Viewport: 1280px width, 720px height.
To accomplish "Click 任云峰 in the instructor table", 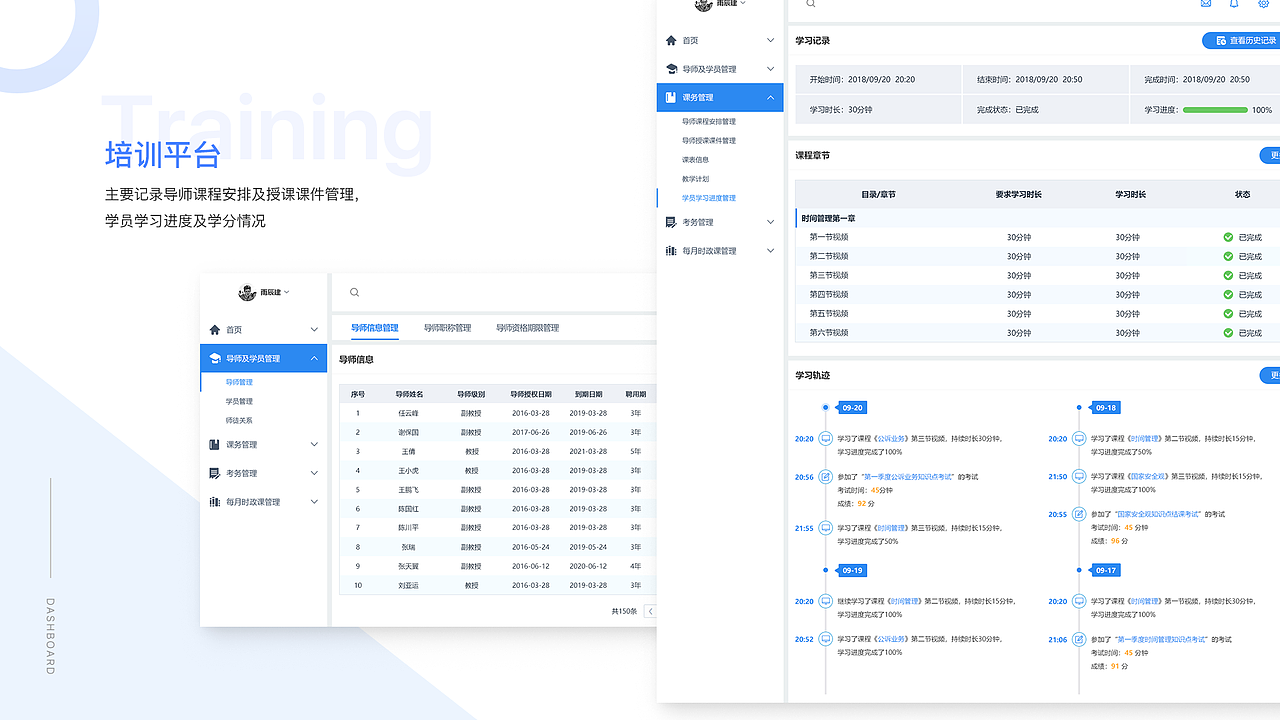I will point(409,413).
